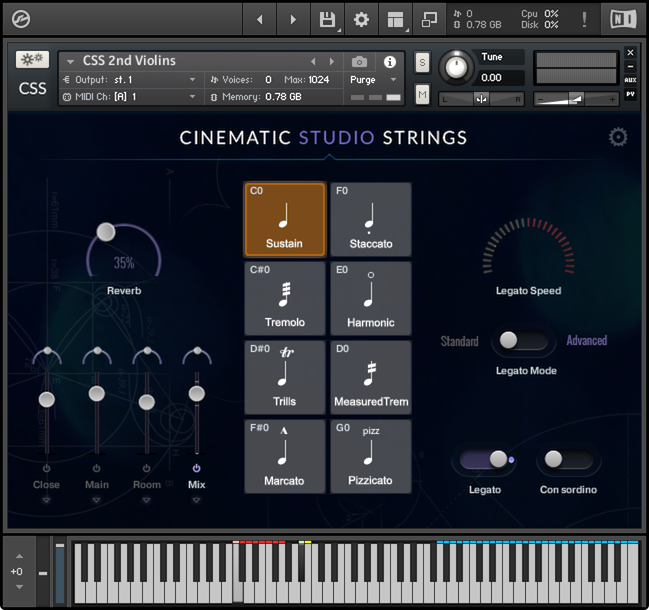Click the Tune knob
Viewport: 649px width, 610px height.
click(456, 67)
